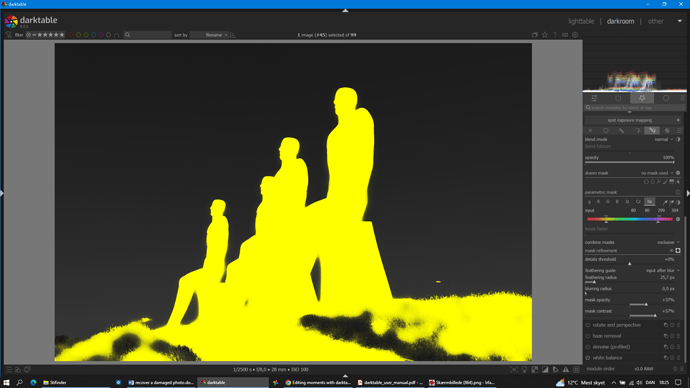Open the combine masks exclusive dropdown
Image resolution: width=690 pixels, height=388 pixels.
click(668, 242)
